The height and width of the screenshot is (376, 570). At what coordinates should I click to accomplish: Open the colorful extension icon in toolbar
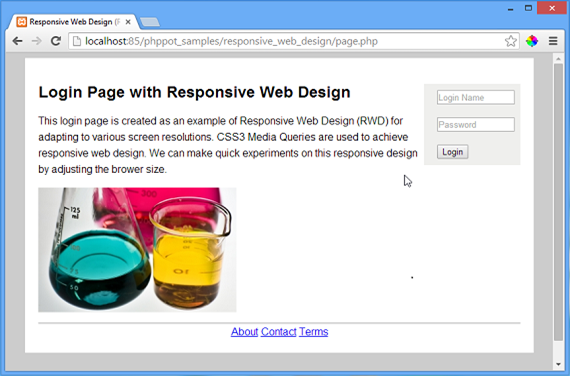531,41
